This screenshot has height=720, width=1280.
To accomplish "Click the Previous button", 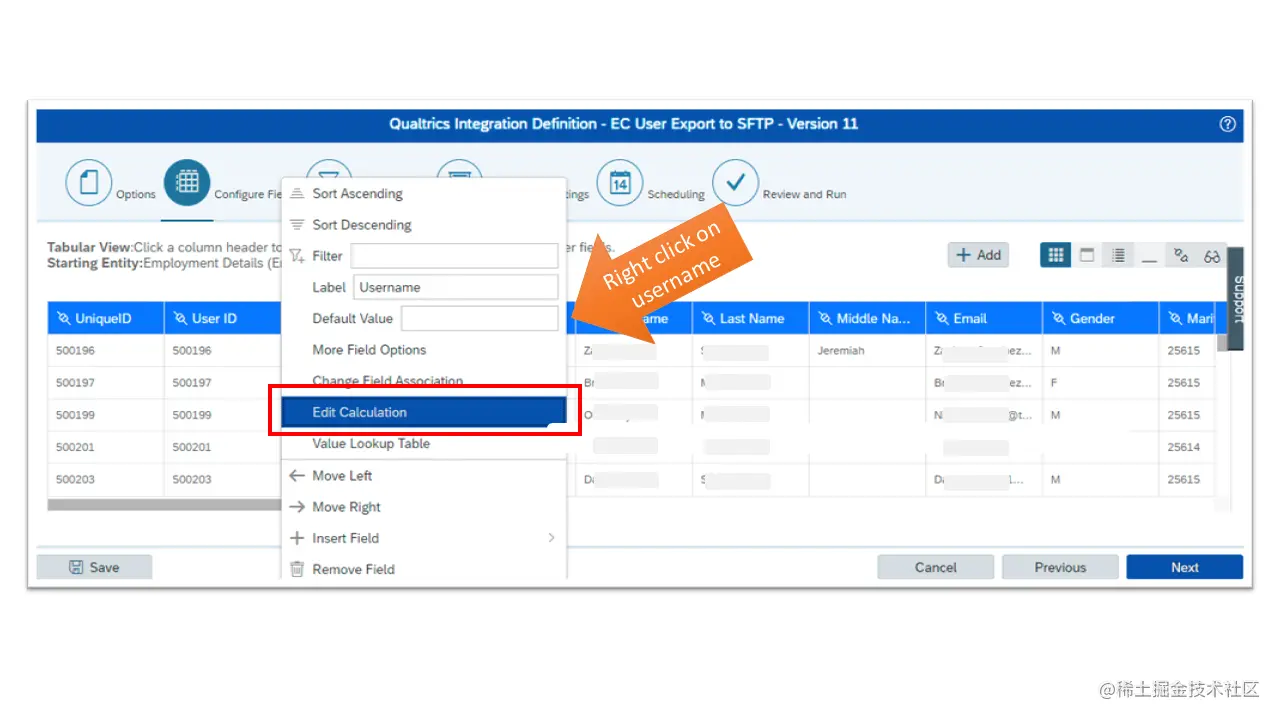I will [x=1060, y=567].
